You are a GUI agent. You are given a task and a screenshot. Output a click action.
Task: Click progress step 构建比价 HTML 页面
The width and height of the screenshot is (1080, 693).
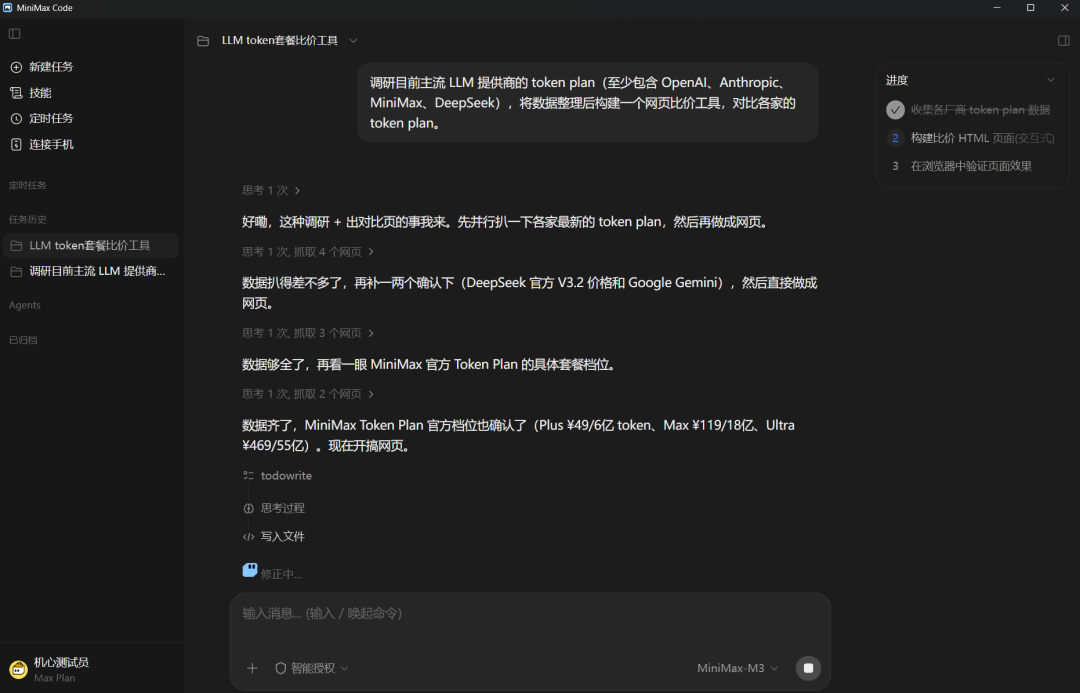[982, 138]
